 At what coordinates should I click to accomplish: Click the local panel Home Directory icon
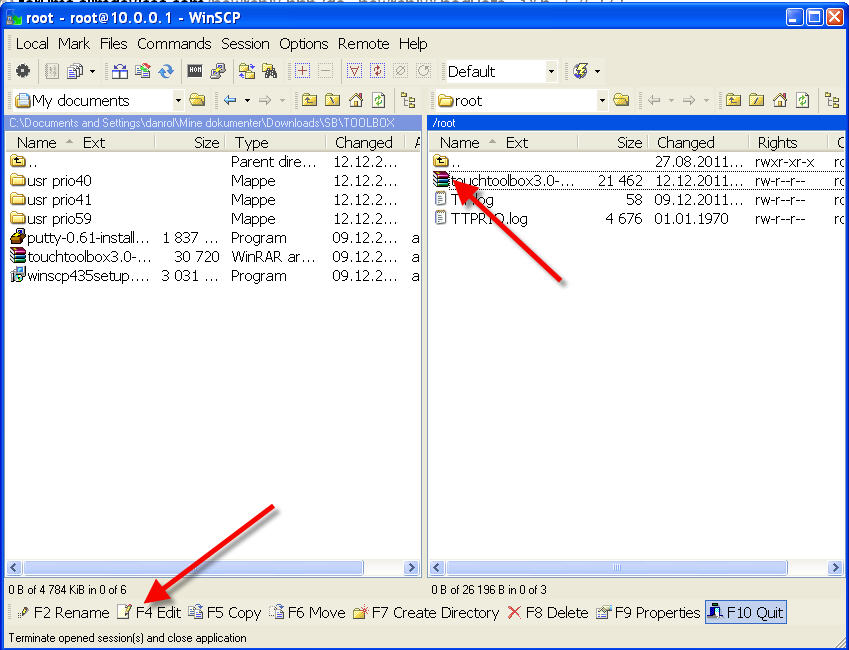[x=356, y=100]
